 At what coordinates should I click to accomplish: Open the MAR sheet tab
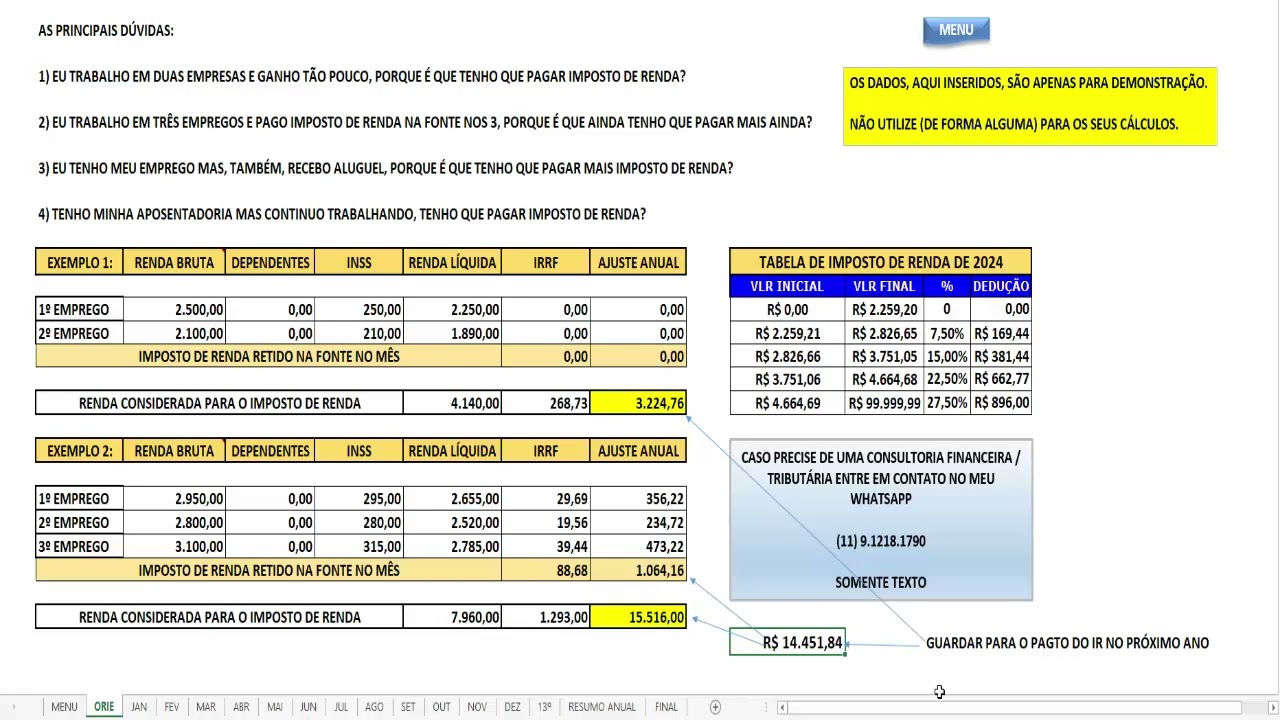tap(206, 707)
